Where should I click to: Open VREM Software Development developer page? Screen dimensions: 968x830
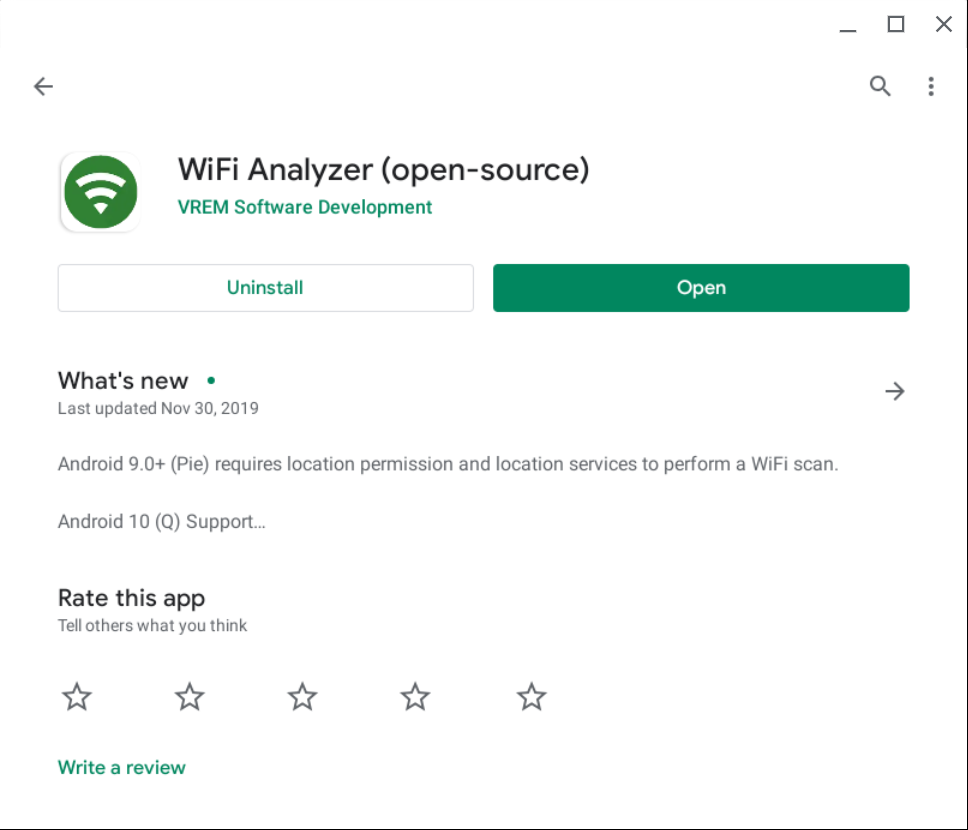pyautogui.click(x=304, y=207)
